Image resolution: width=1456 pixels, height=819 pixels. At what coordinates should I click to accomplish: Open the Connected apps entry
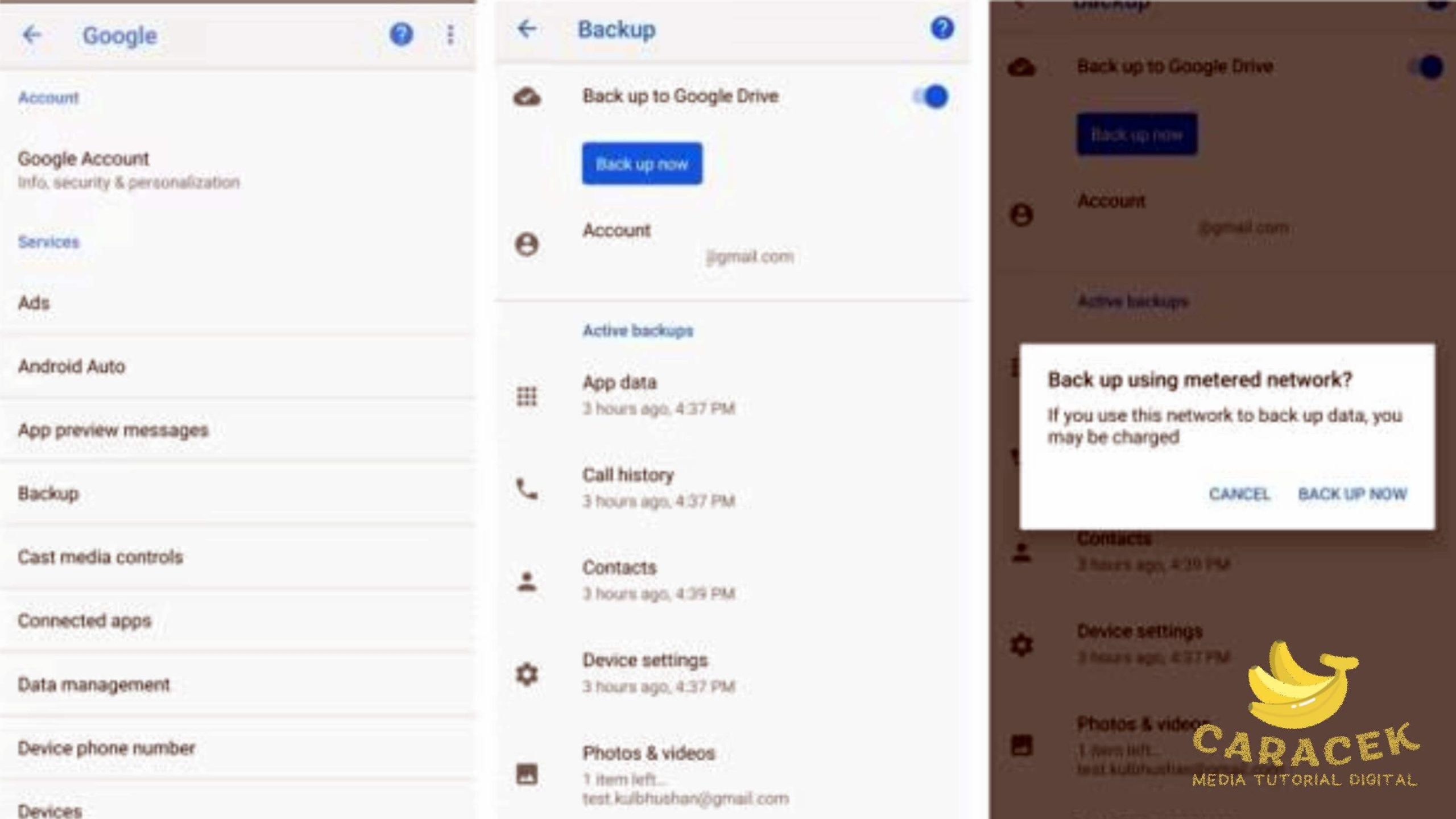(x=85, y=620)
